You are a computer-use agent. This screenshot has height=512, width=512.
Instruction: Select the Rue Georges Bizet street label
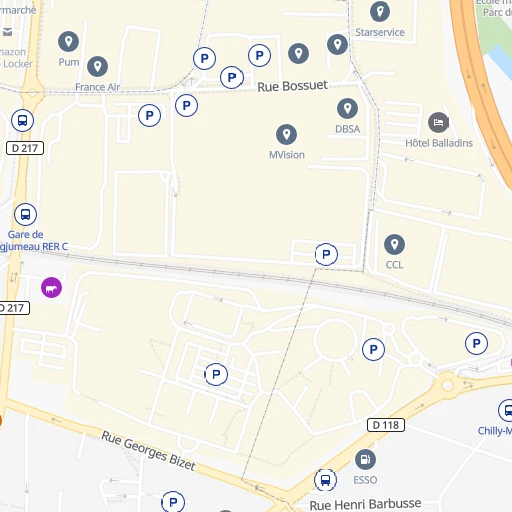click(149, 450)
